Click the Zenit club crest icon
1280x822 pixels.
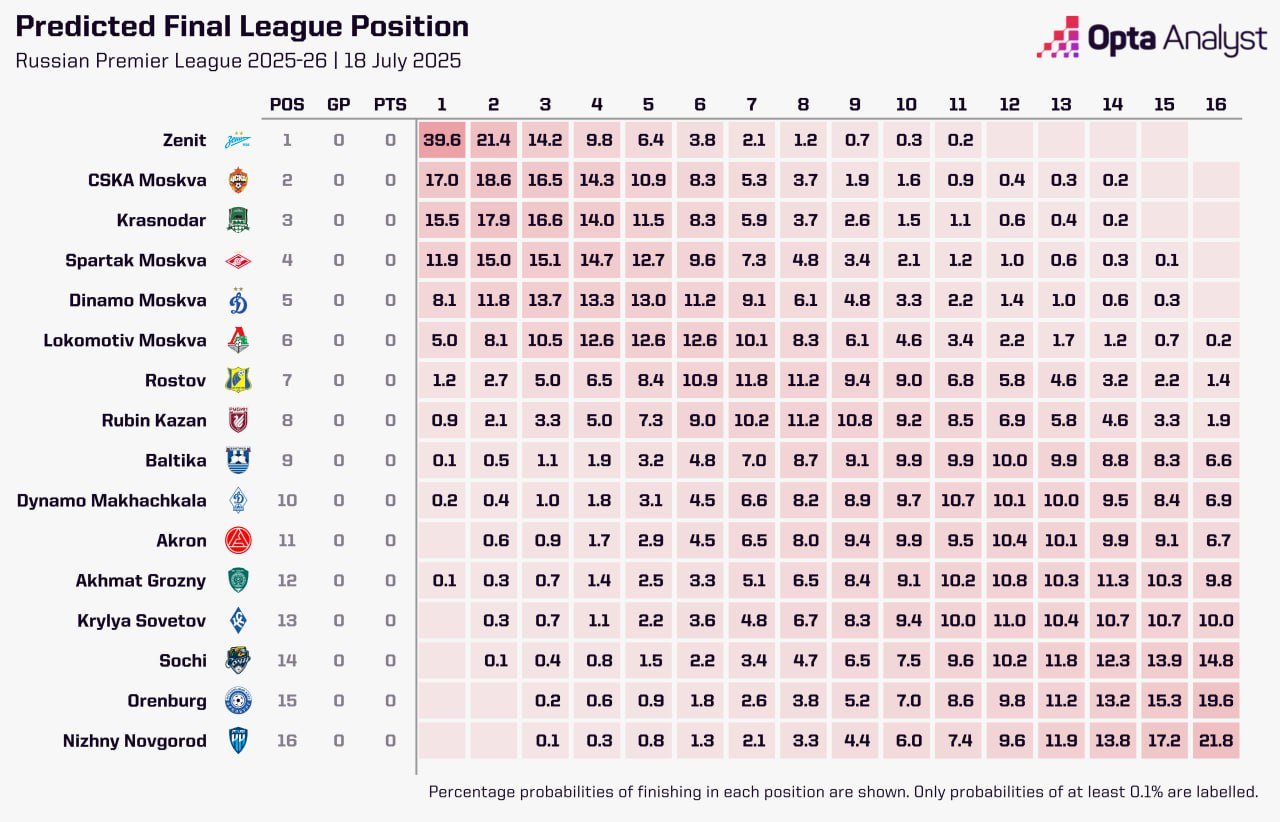click(238, 141)
